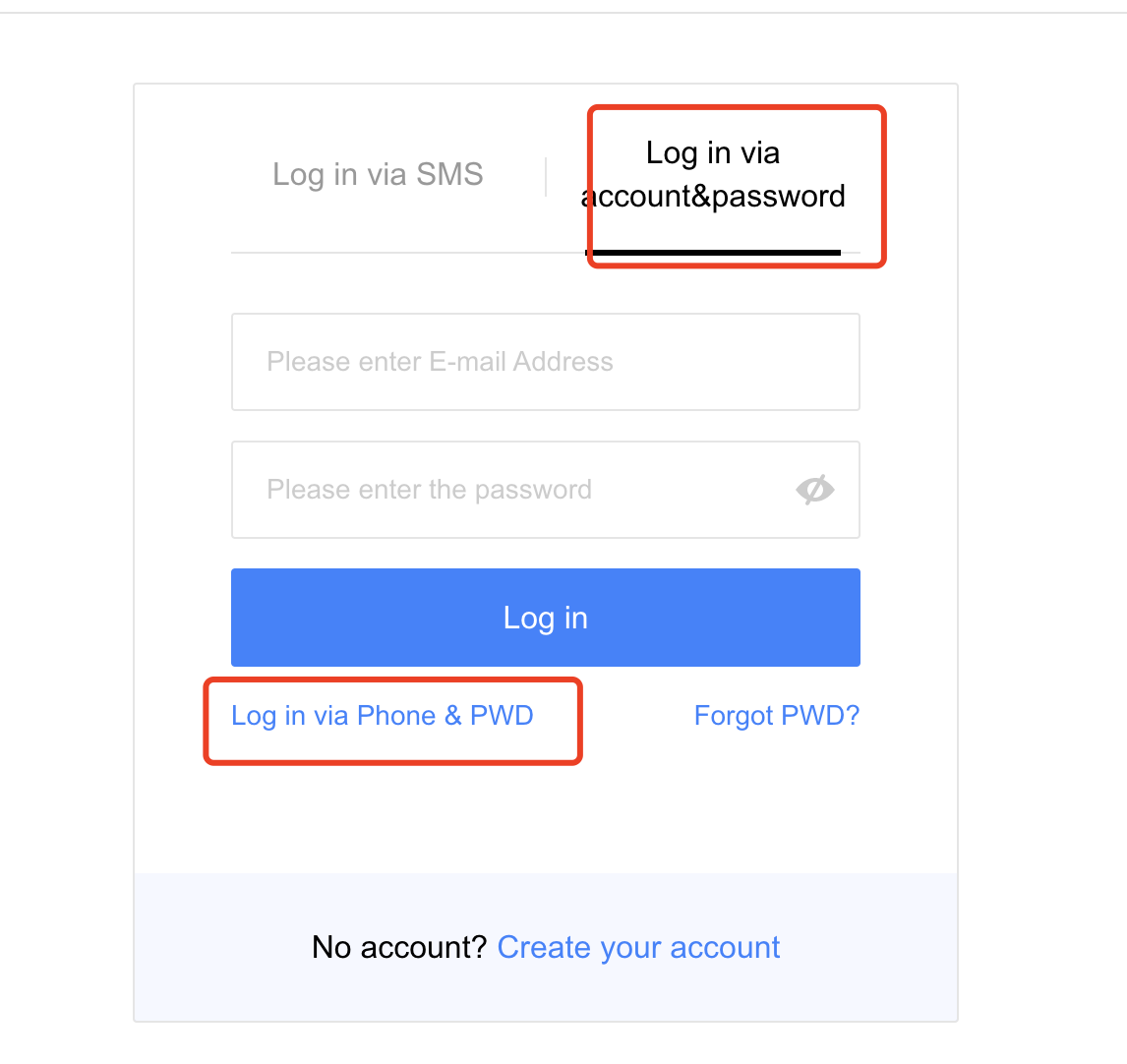1127x1064 pixels.
Task: Switch to phone and password login
Action: click(382, 716)
